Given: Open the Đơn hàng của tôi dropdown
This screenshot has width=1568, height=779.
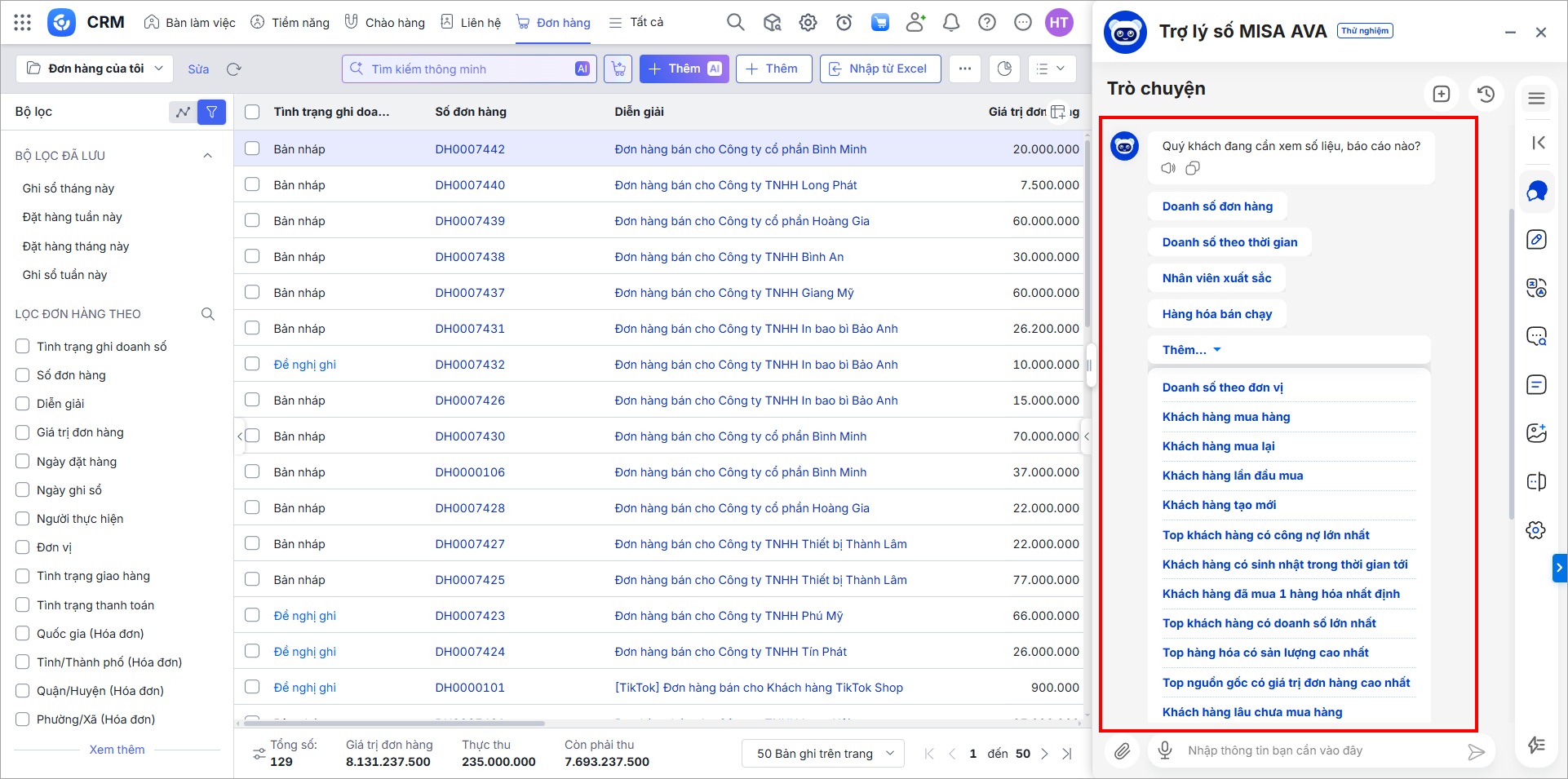Looking at the screenshot, I should [x=95, y=69].
